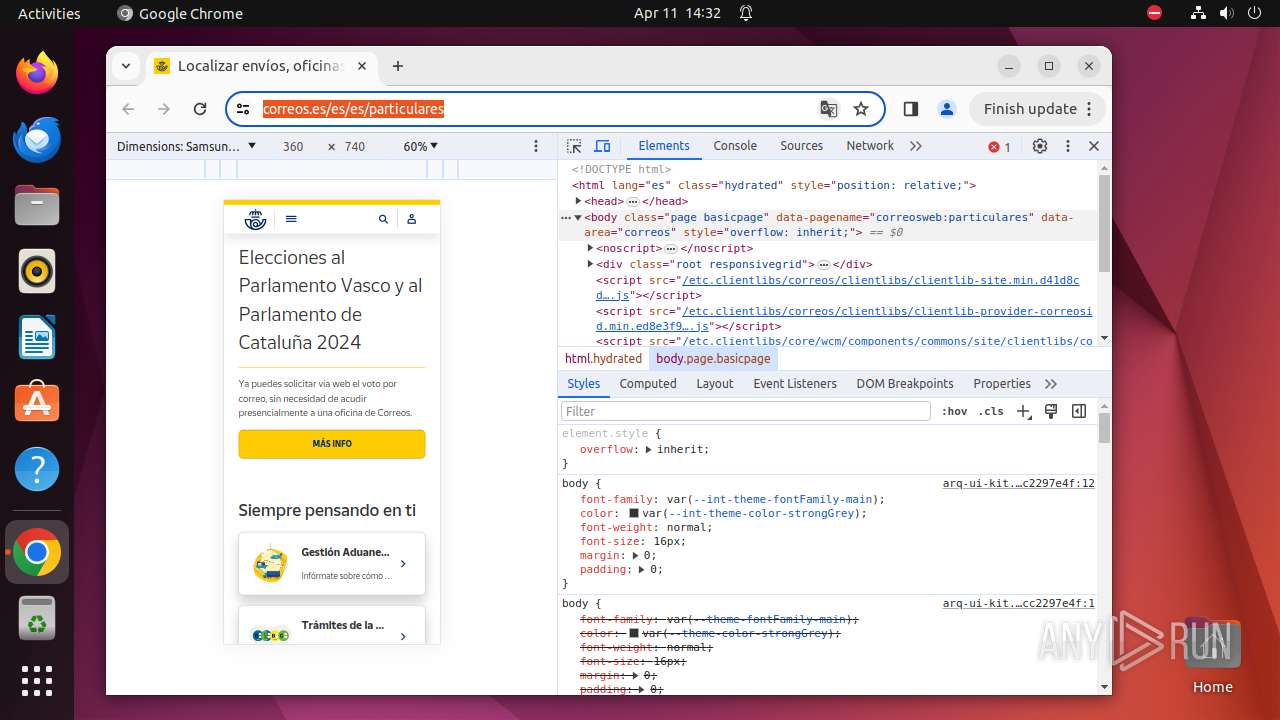Image resolution: width=1280 pixels, height=720 pixels.
Task: Add a new style rule plus icon
Action: 1024,411
